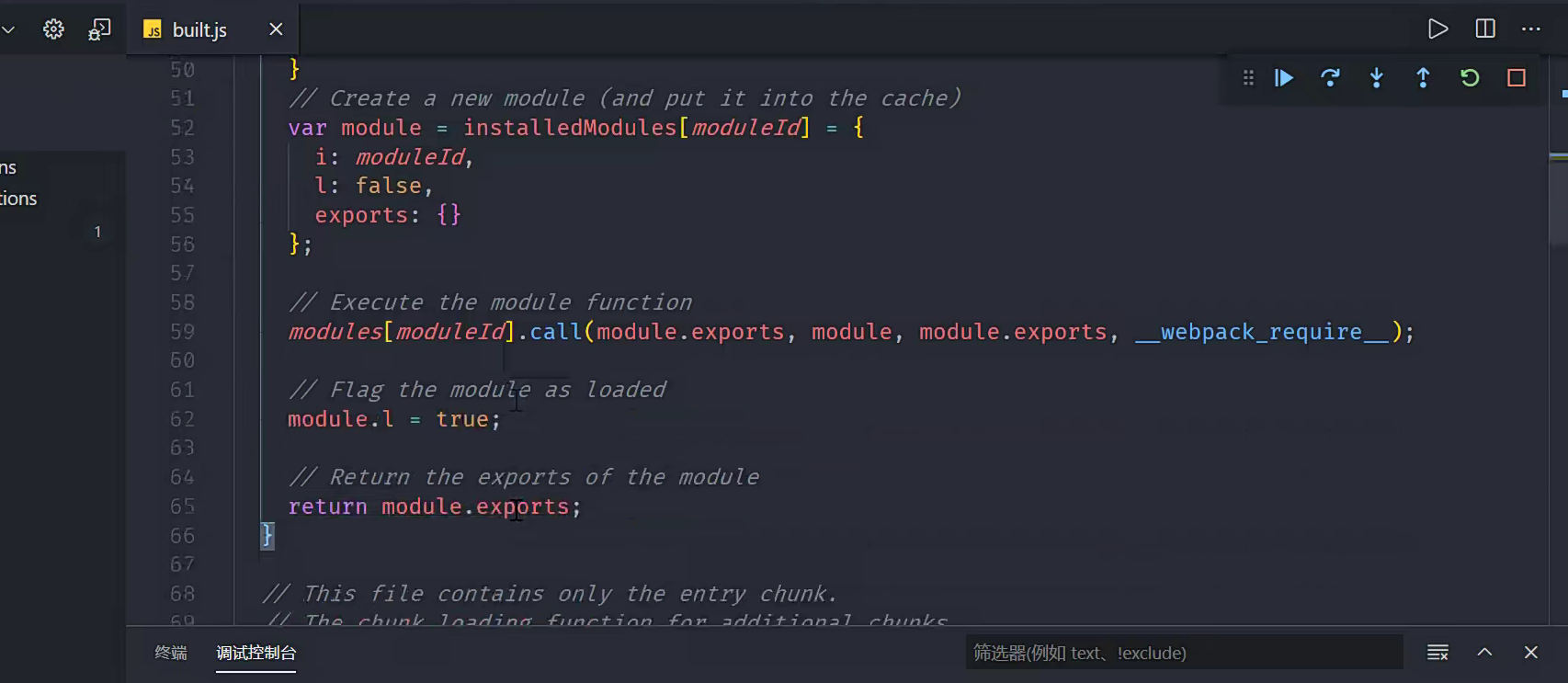Expand the debug configuration dropdown chevron

[x=8, y=29]
